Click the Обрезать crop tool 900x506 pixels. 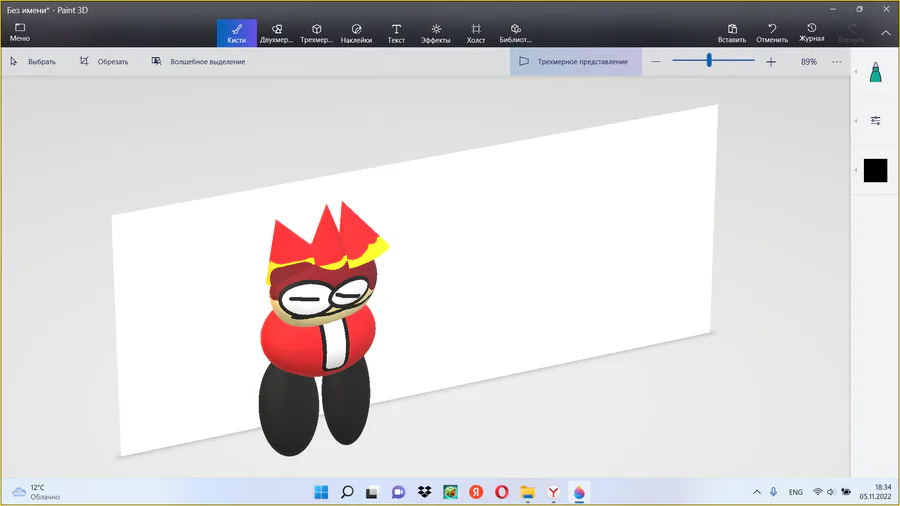tap(104, 61)
